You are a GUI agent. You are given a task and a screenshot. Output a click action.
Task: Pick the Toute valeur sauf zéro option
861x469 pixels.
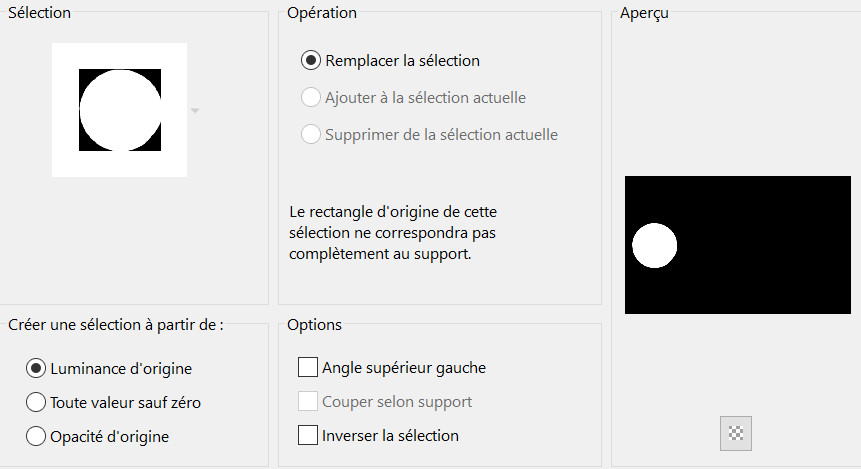(36, 403)
